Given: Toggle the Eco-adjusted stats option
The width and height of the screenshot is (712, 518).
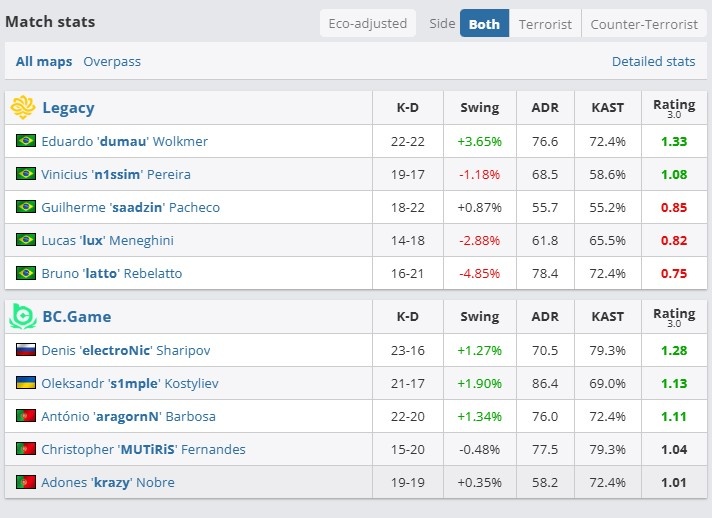Looking at the screenshot, I should click(x=368, y=24).
